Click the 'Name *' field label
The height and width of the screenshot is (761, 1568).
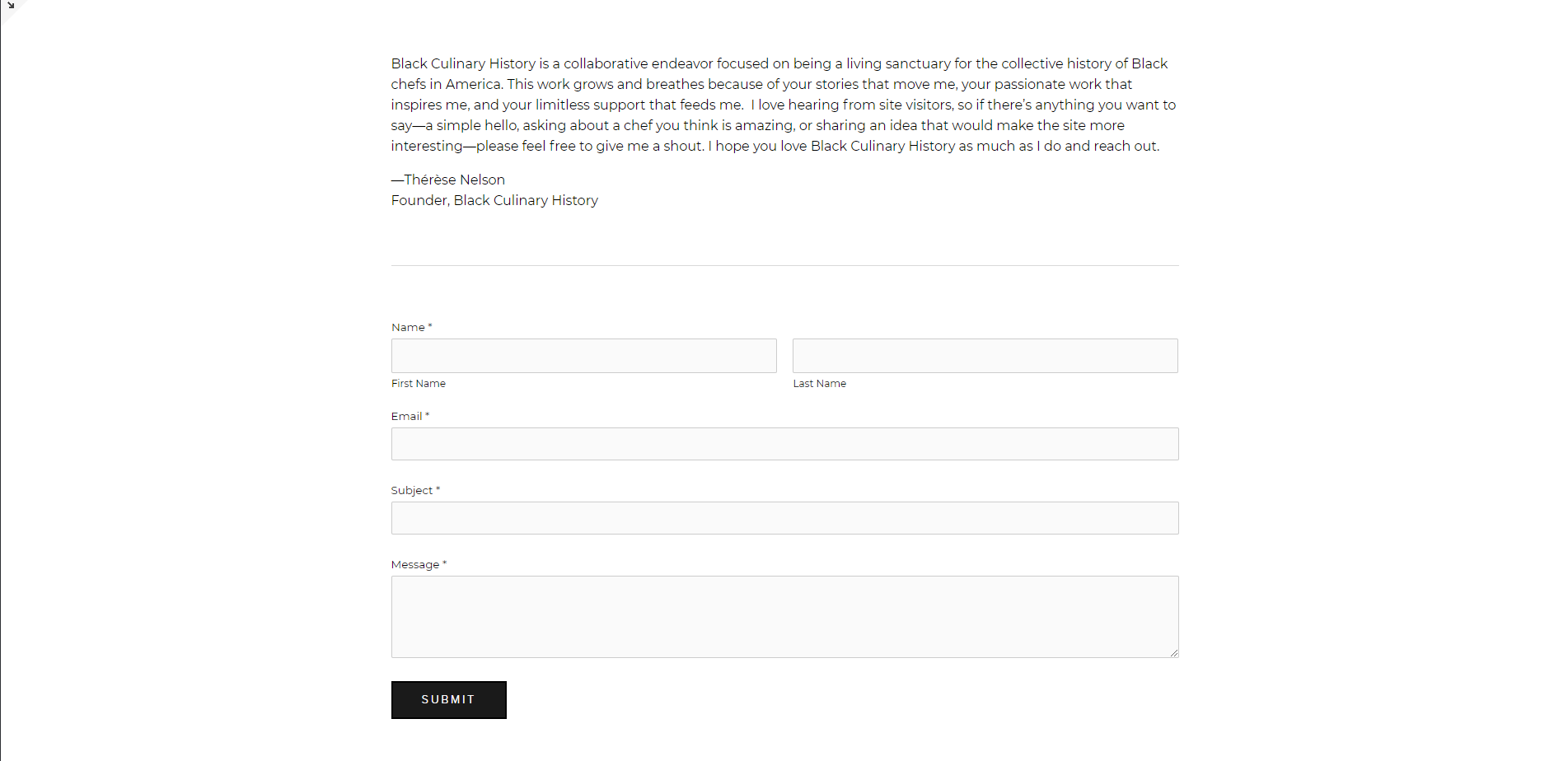411,327
